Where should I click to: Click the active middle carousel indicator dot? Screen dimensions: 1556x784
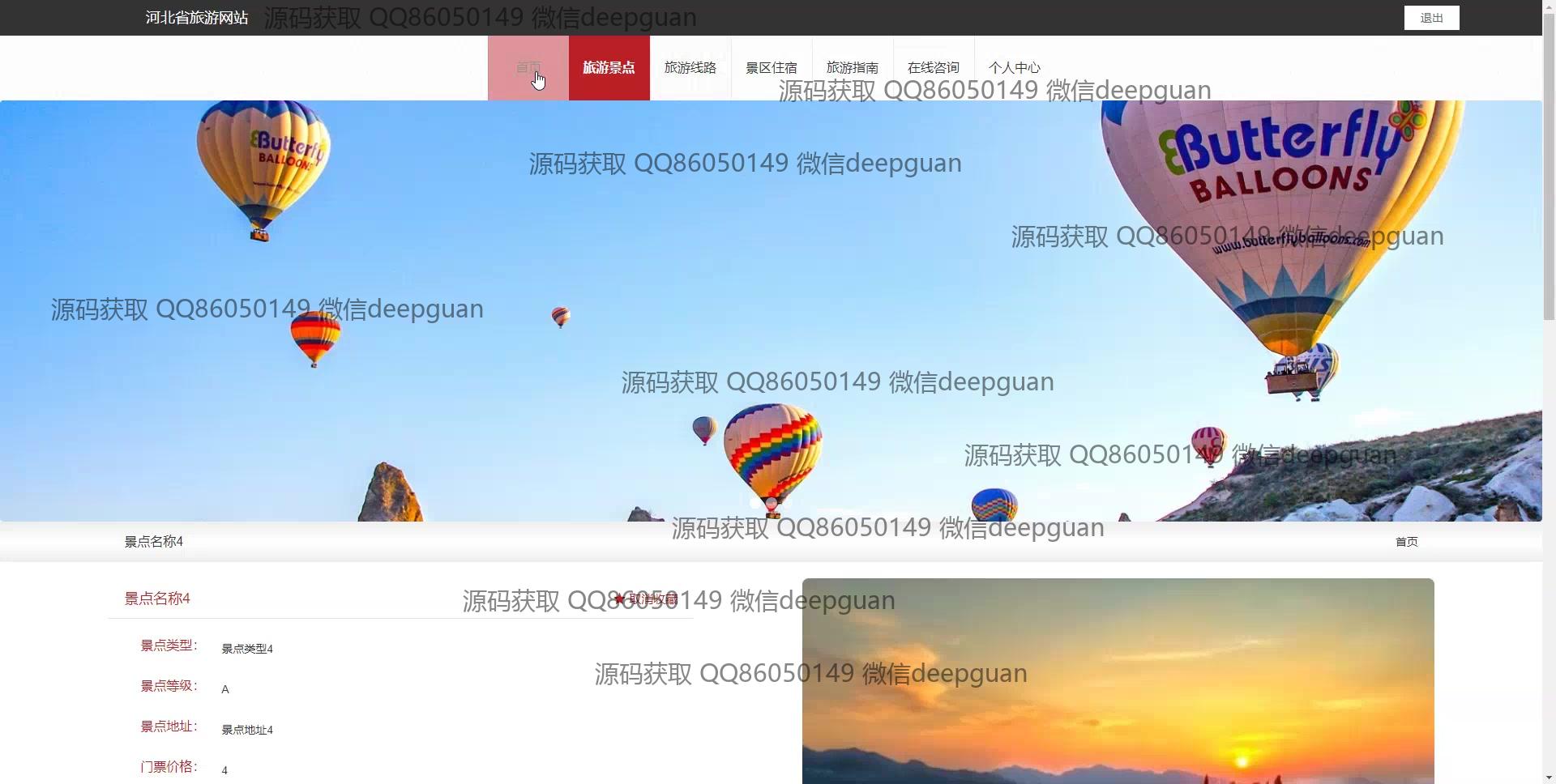pos(772,503)
